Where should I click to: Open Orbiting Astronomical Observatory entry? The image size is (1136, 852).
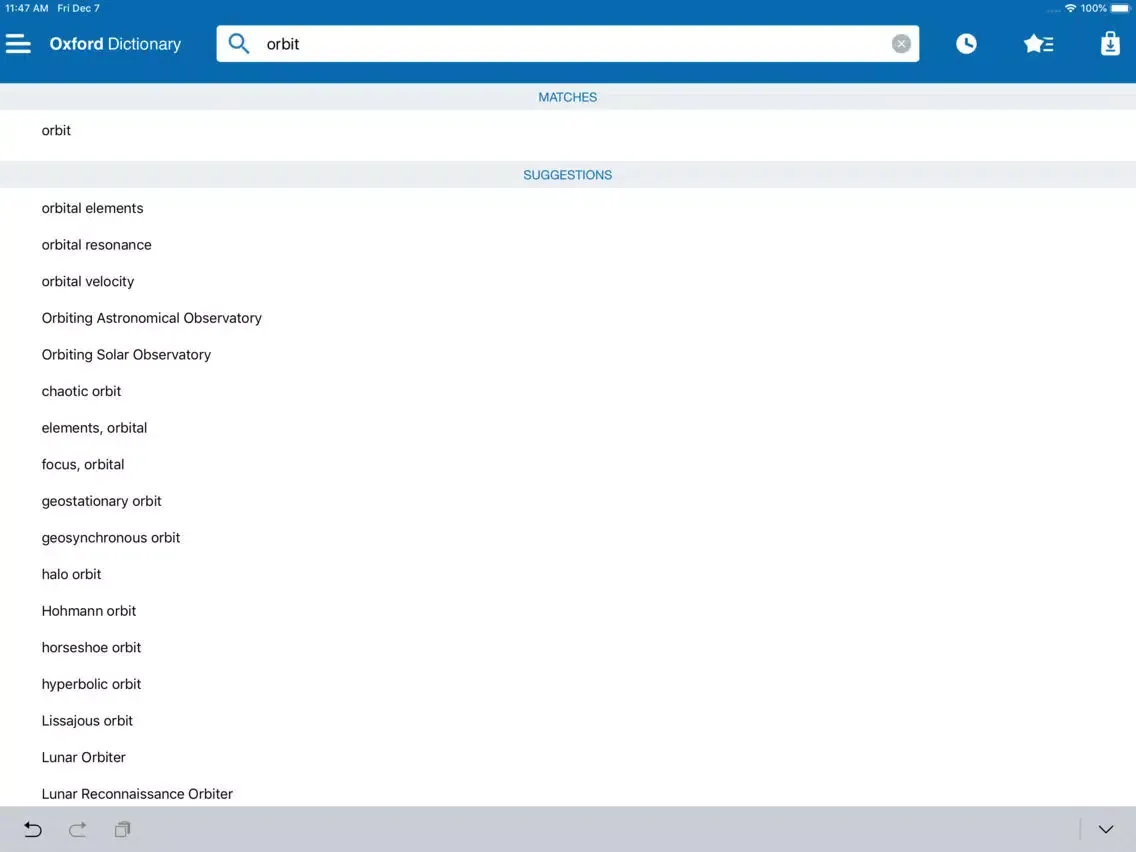click(151, 318)
